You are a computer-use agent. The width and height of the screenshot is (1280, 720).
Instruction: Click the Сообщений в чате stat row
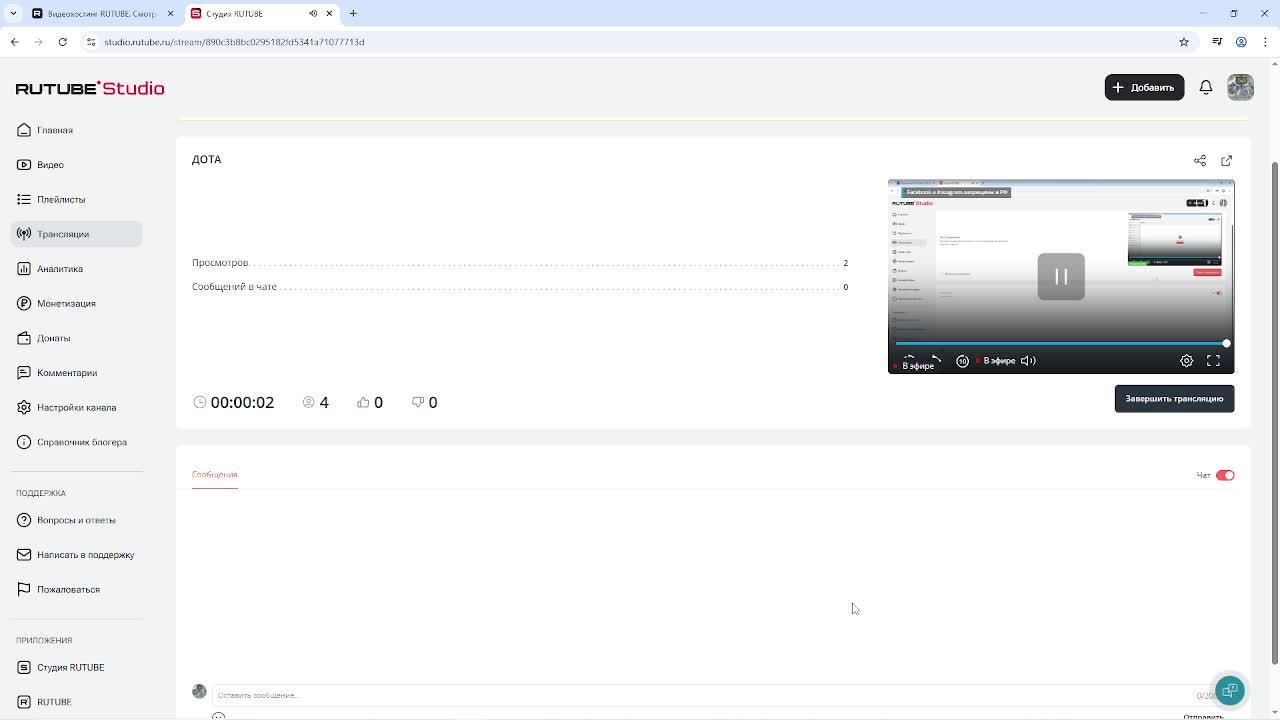(520, 287)
